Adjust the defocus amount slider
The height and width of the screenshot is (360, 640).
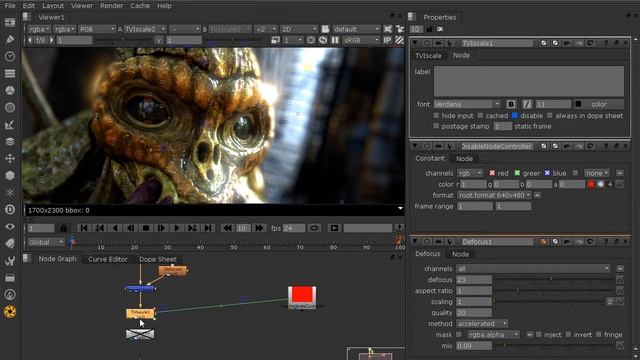tap(554, 280)
